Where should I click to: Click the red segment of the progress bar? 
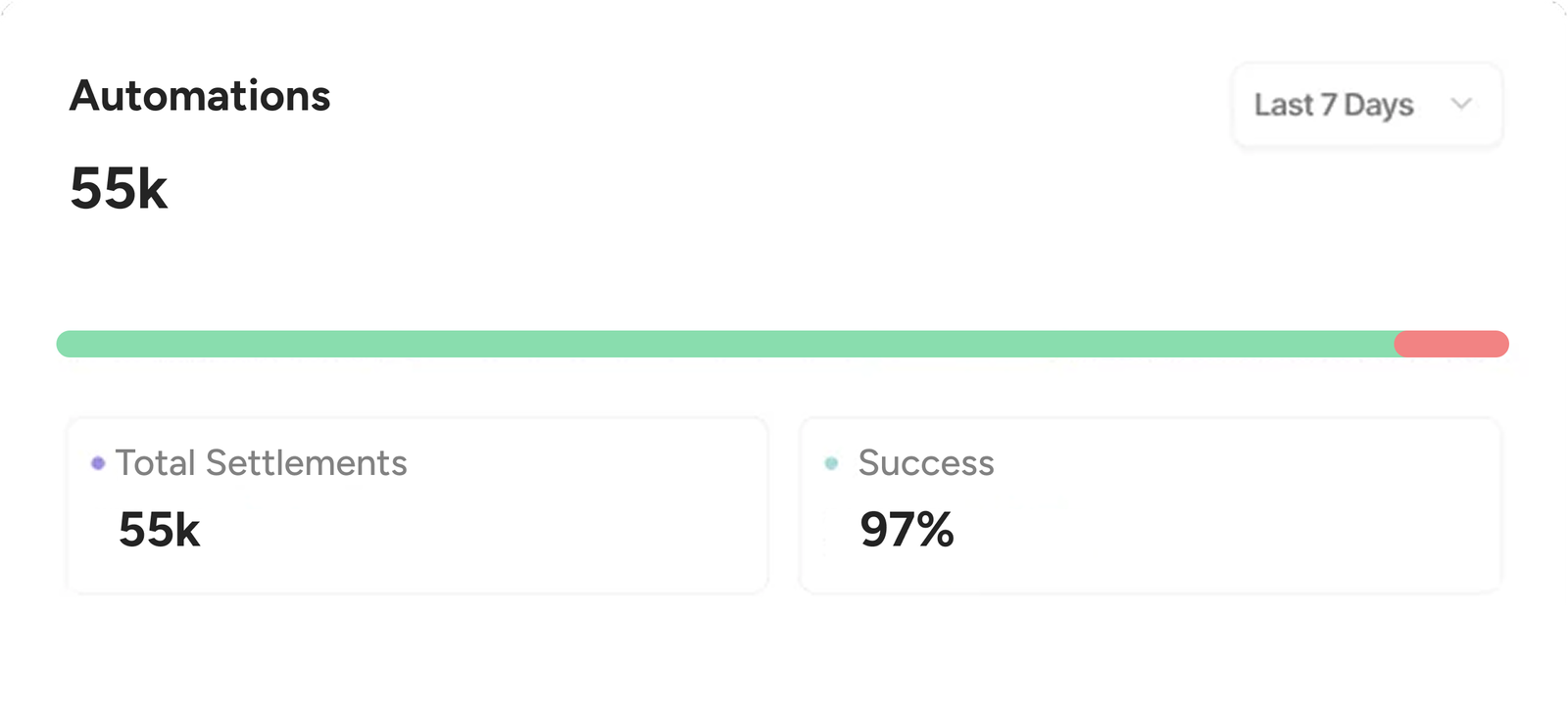pyautogui.click(x=1452, y=344)
